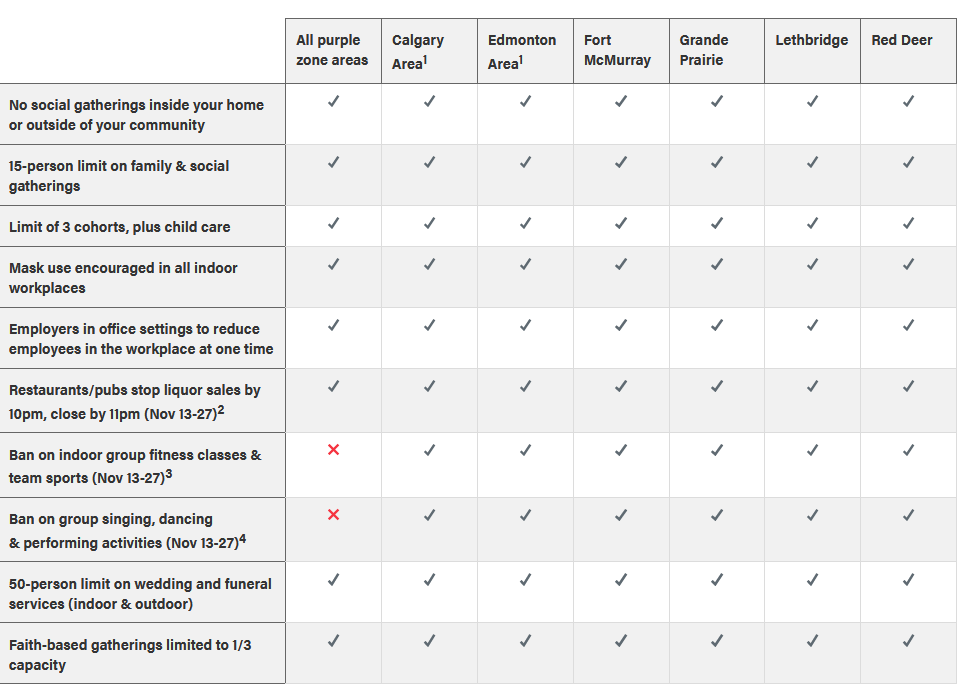
Task: Click Lethbridge checkmark for 3 cohorts limit
Action: tap(812, 223)
